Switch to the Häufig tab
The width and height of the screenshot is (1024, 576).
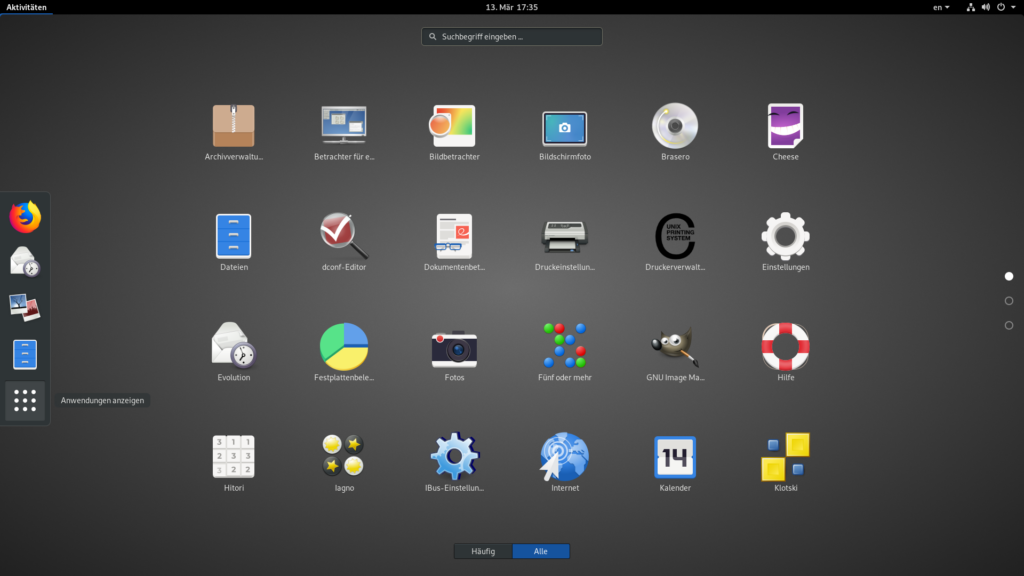point(483,551)
